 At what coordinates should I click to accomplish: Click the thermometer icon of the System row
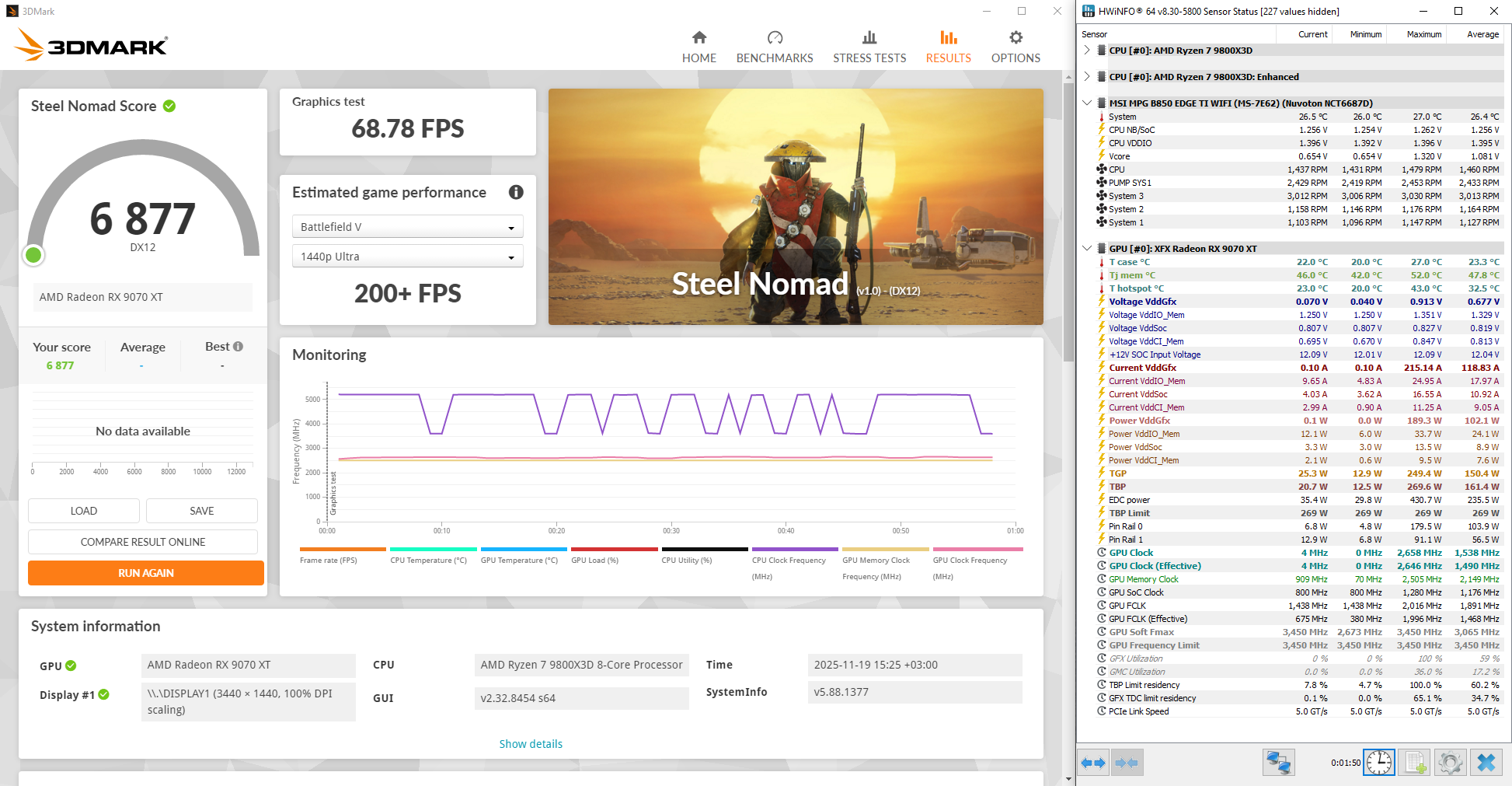1102,117
